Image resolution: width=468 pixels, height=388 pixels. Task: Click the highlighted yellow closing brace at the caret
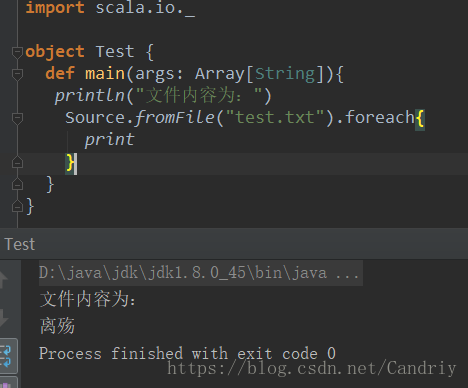pos(70,163)
